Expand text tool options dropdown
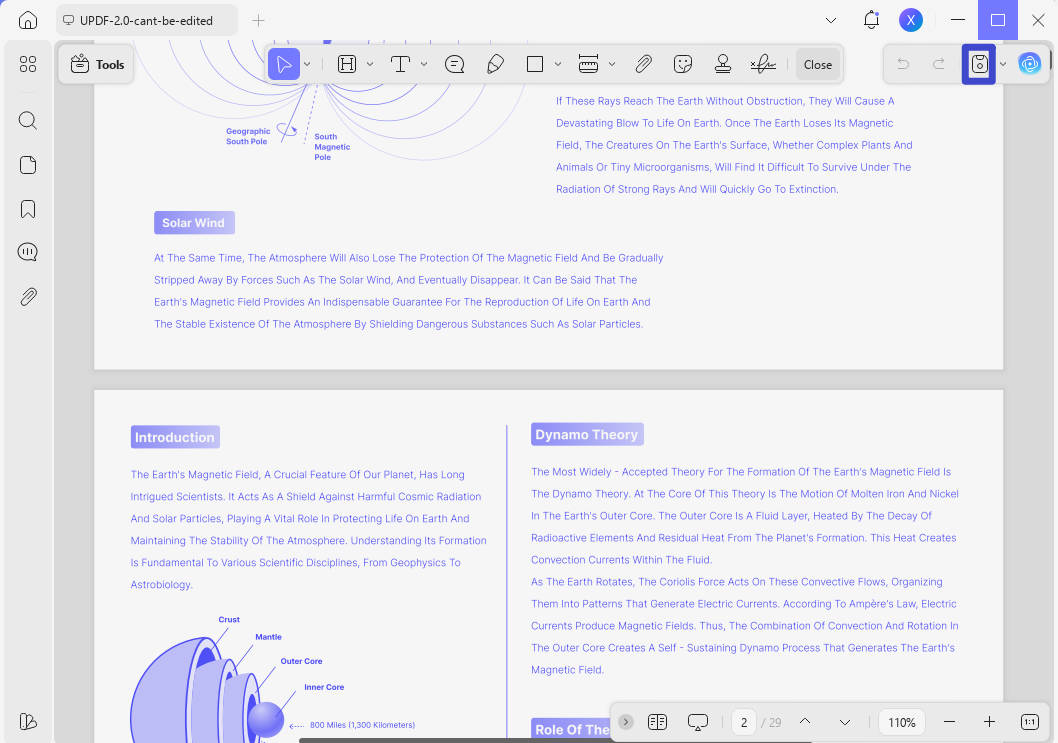Viewport: 1058px width, 743px height. pyautogui.click(x=424, y=65)
